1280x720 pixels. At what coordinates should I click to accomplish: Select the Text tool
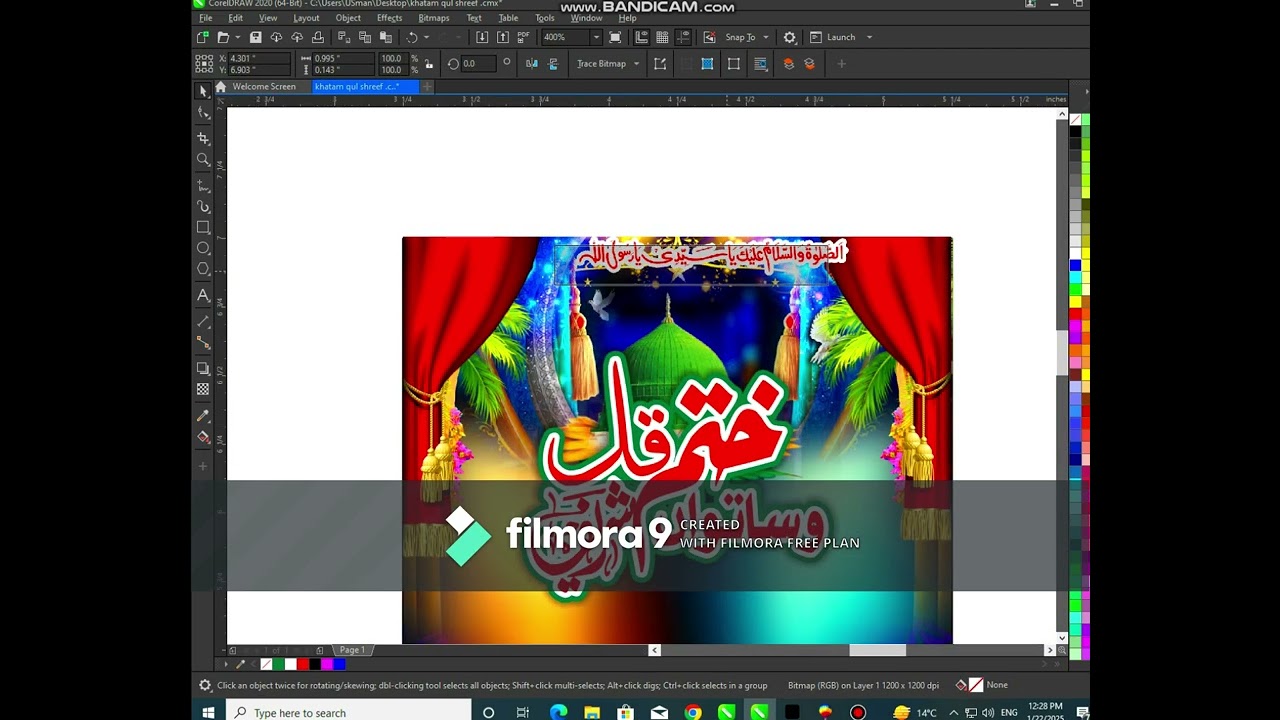tap(203, 295)
